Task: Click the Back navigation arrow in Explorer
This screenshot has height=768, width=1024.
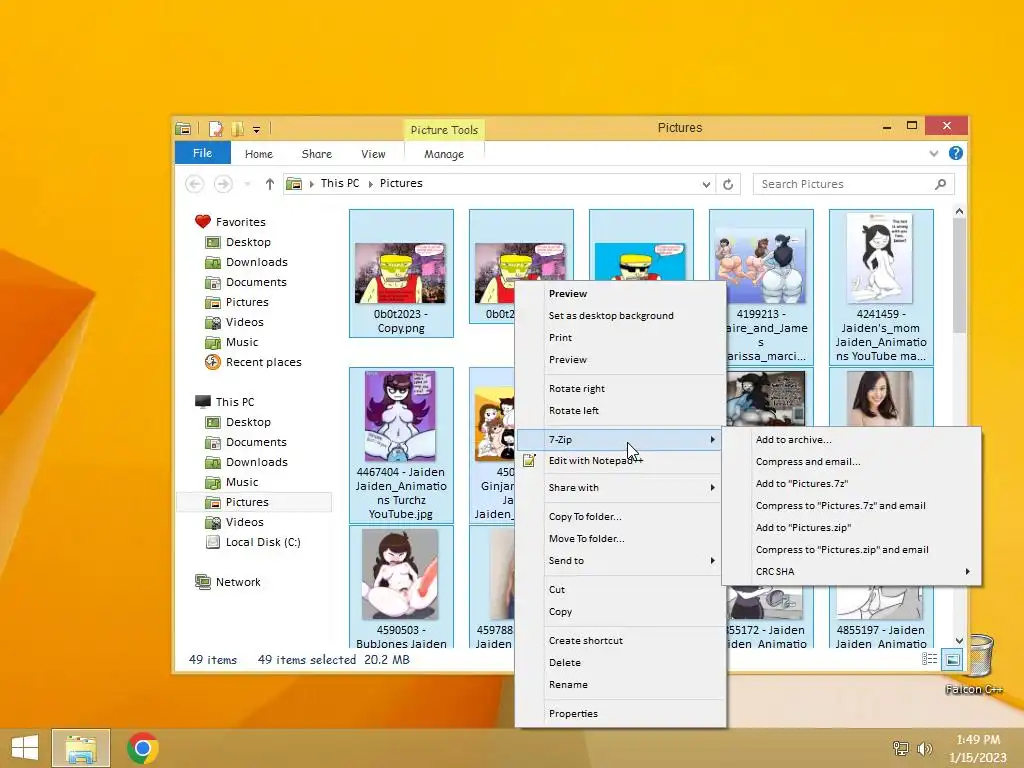Action: (x=194, y=184)
